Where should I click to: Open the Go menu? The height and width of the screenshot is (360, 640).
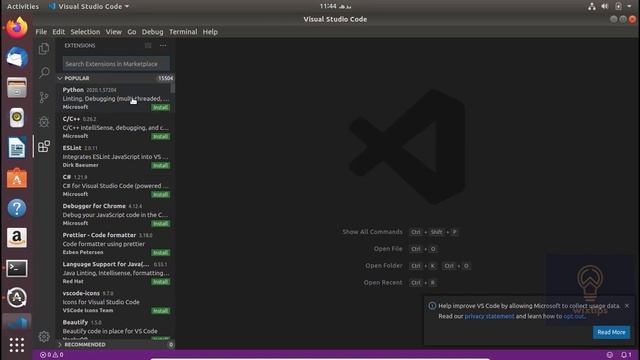click(x=131, y=32)
